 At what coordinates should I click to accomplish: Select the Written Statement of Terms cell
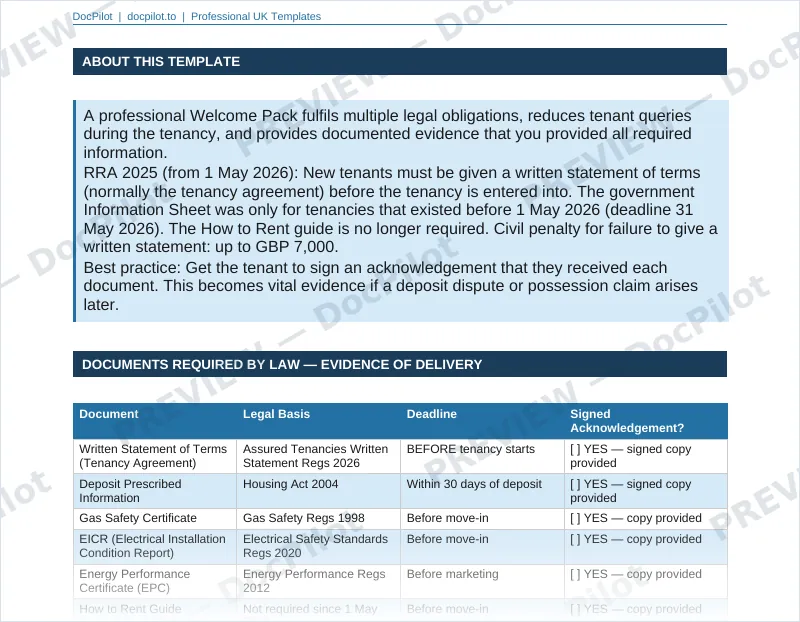coord(155,456)
